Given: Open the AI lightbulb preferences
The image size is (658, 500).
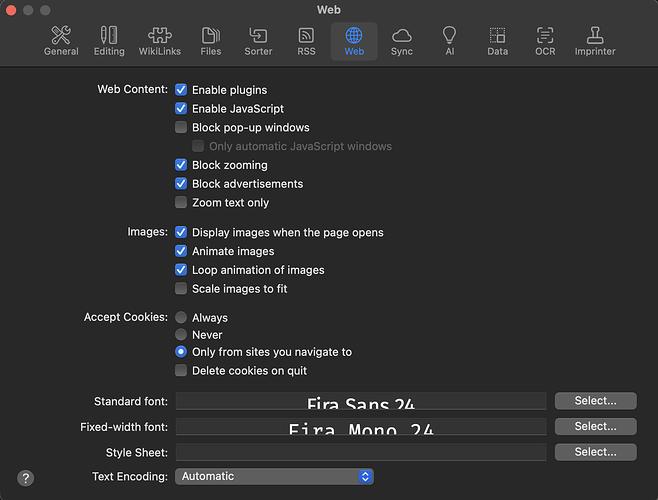Looking at the screenshot, I should [450, 41].
